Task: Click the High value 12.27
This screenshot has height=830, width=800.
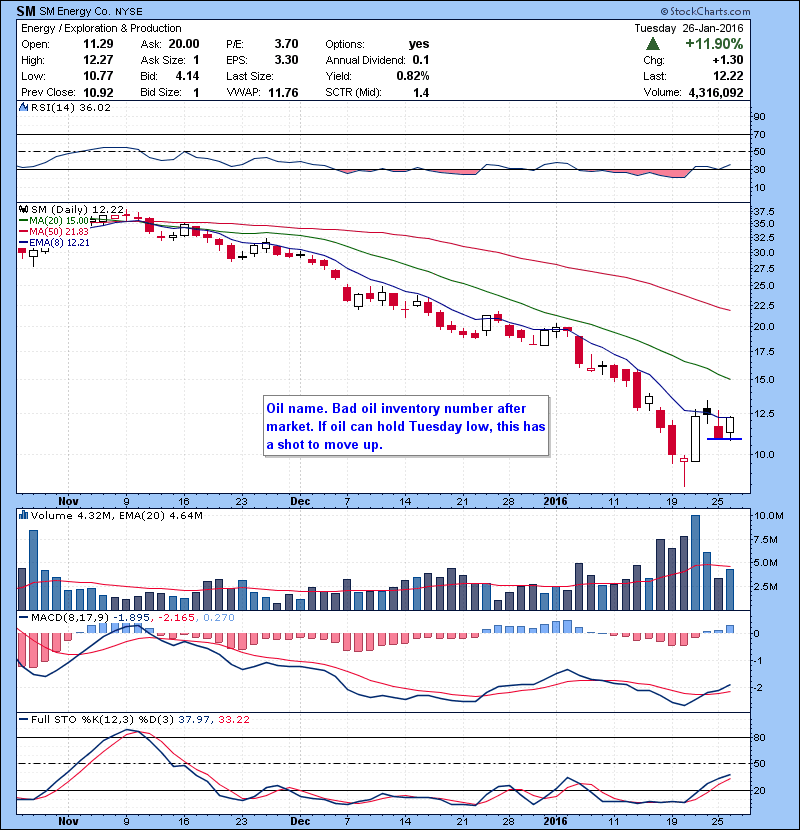Action: coord(98,60)
